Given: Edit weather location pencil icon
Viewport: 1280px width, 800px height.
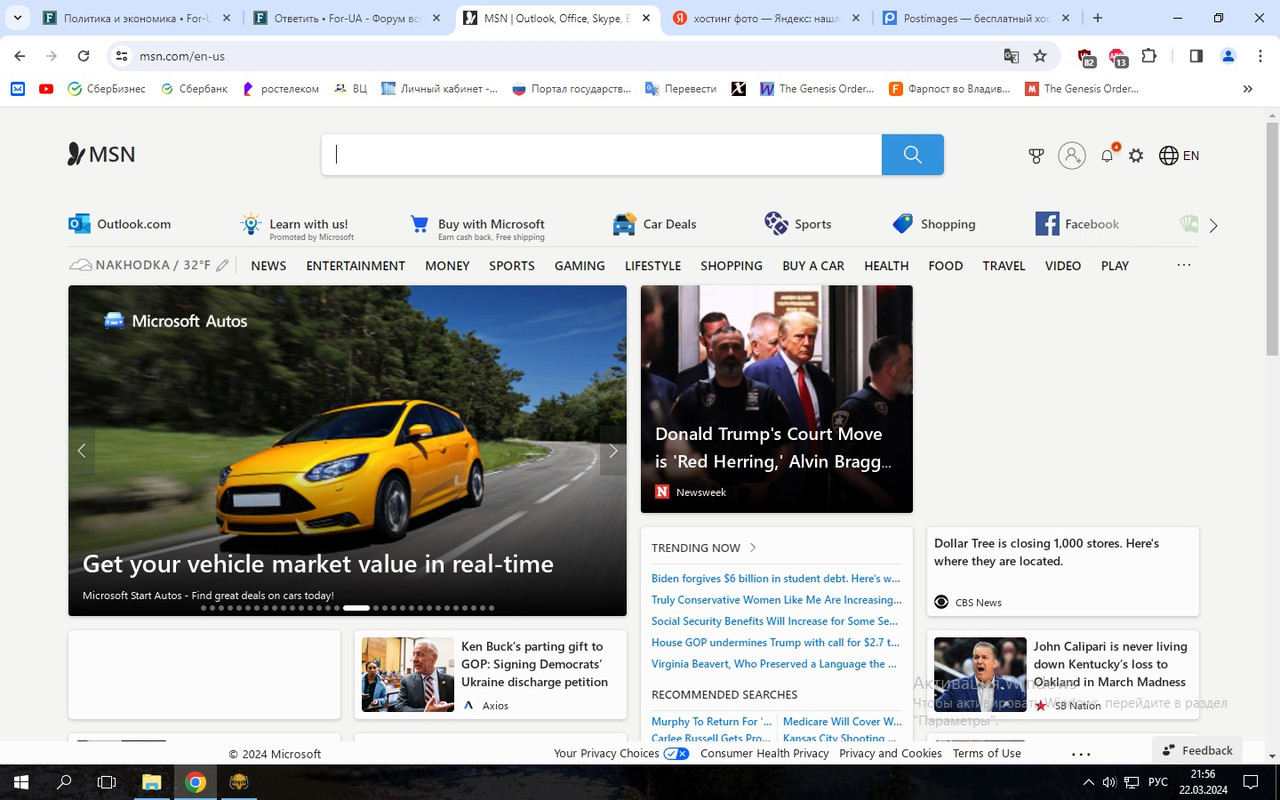Looking at the screenshot, I should (x=222, y=265).
